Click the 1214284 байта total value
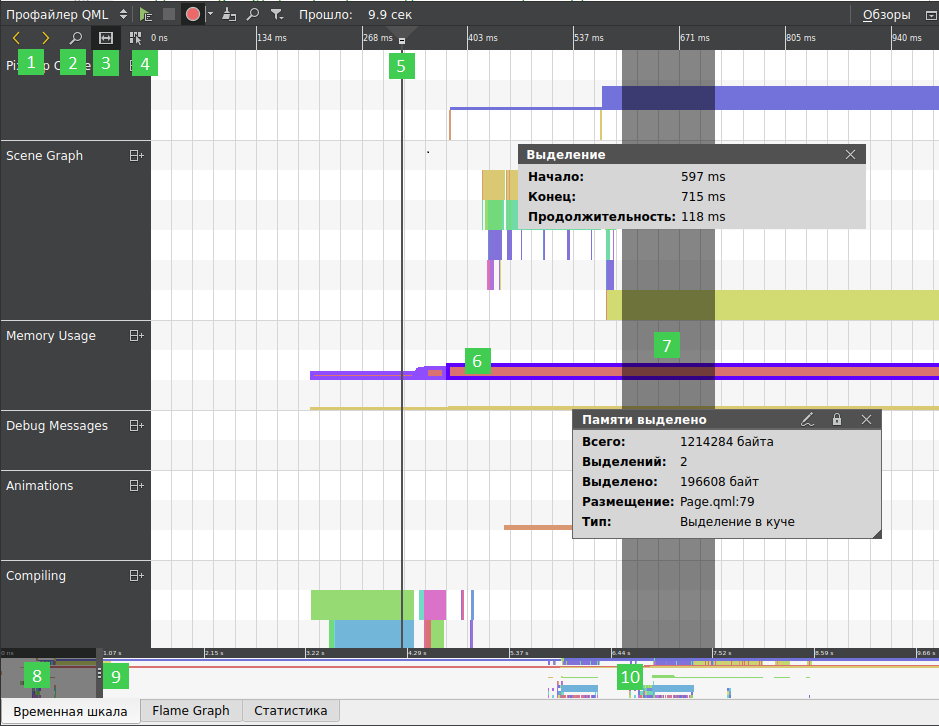This screenshot has height=726, width=939. (x=726, y=442)
